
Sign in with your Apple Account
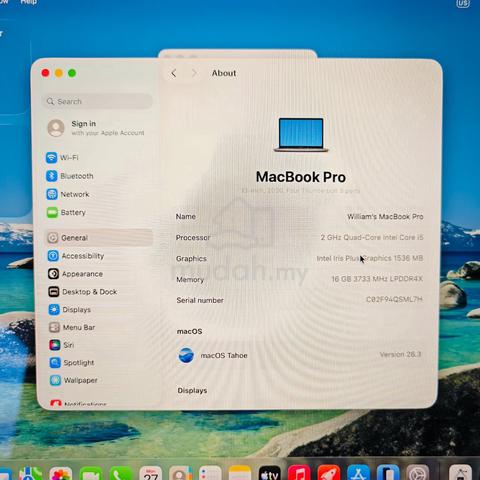pos(97,128)
